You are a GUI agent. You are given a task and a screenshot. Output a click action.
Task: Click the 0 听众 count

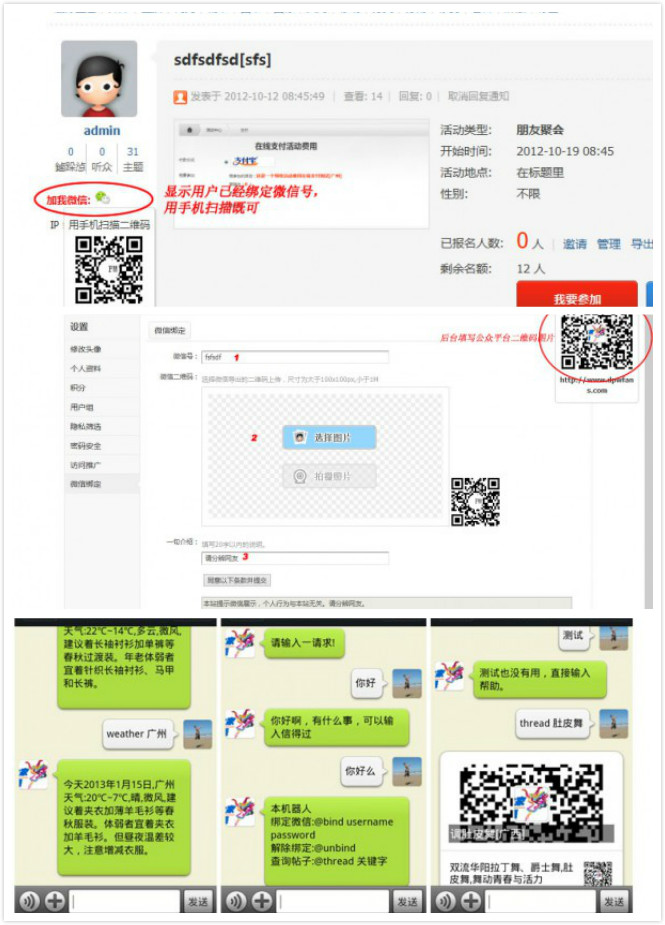coord(101,159)
